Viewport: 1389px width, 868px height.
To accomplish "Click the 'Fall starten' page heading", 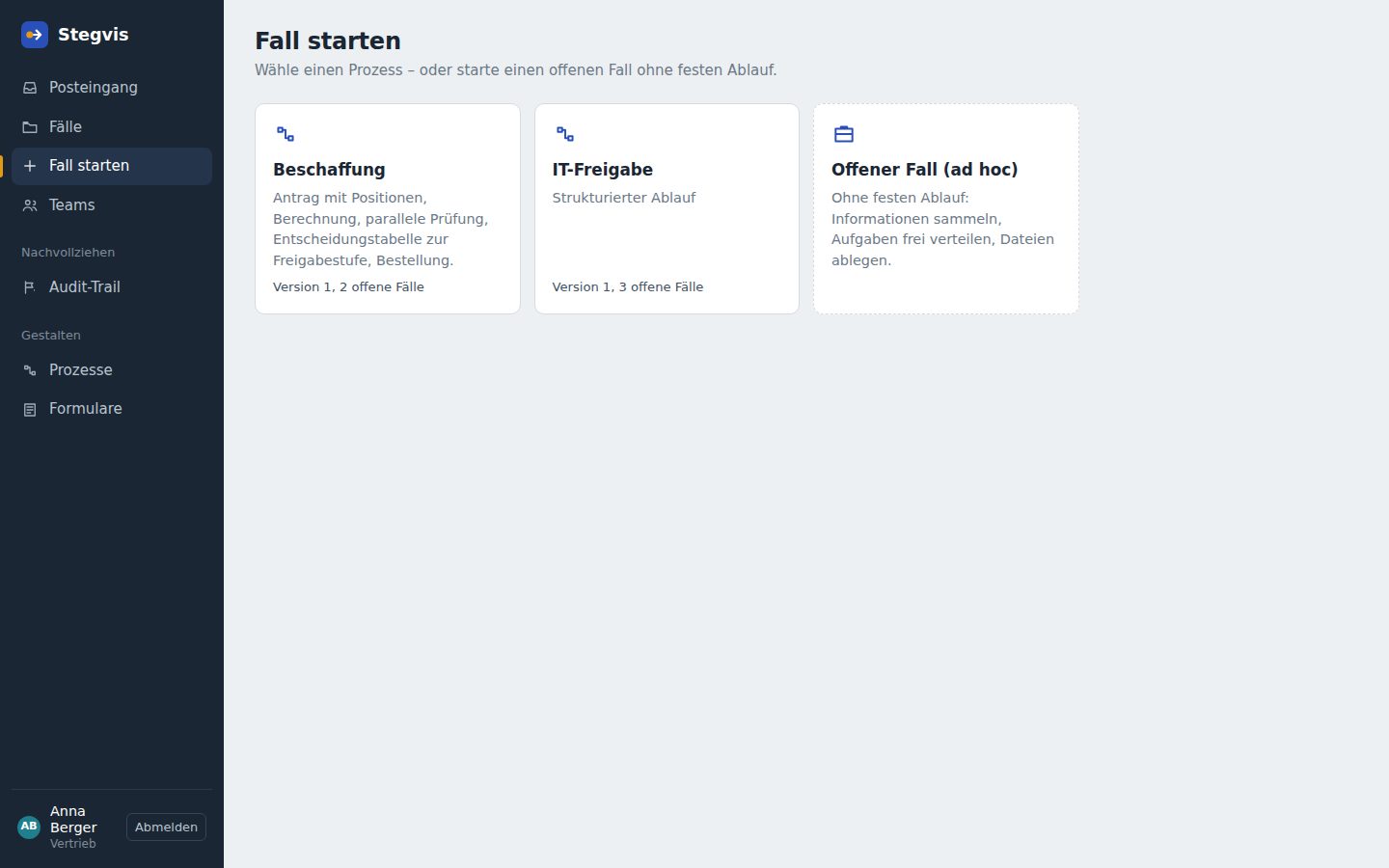I will point(328,41).
